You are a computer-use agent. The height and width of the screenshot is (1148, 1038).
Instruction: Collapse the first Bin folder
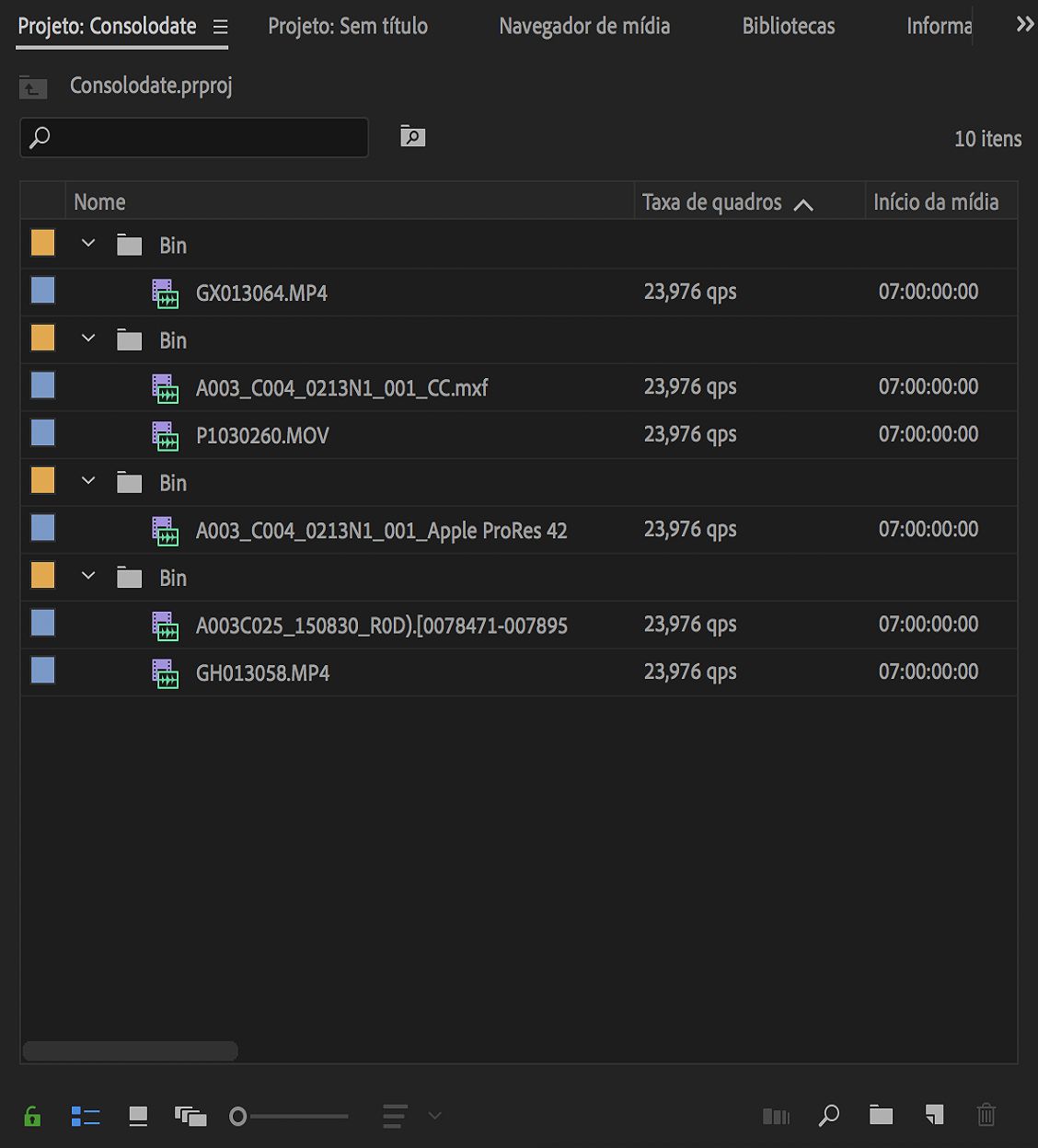(88, 244)
